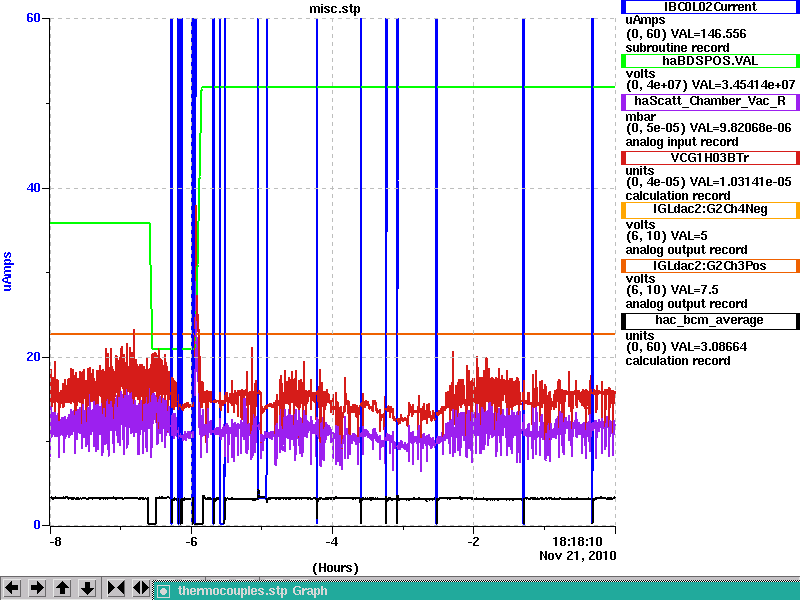The image size is (800, 600).
Task: Click the VAL=146.556 current reading
Action: 708,34
